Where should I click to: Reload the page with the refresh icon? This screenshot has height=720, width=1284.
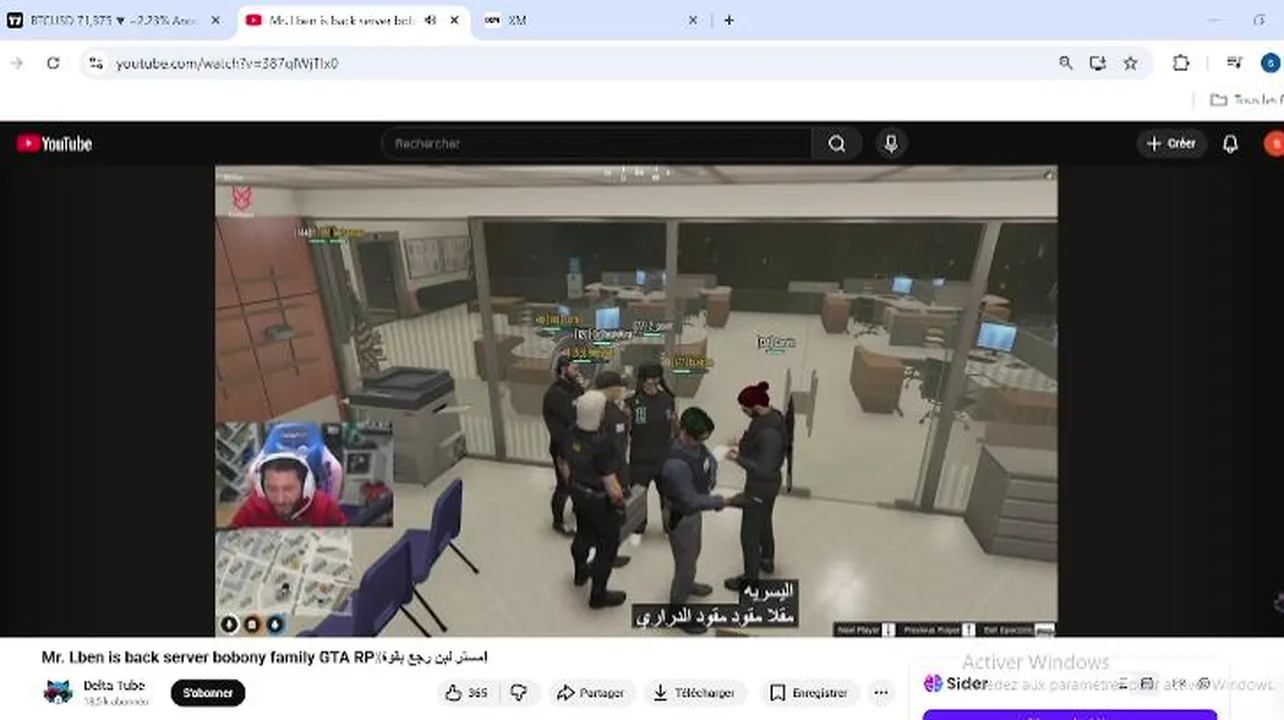point(53,63)
